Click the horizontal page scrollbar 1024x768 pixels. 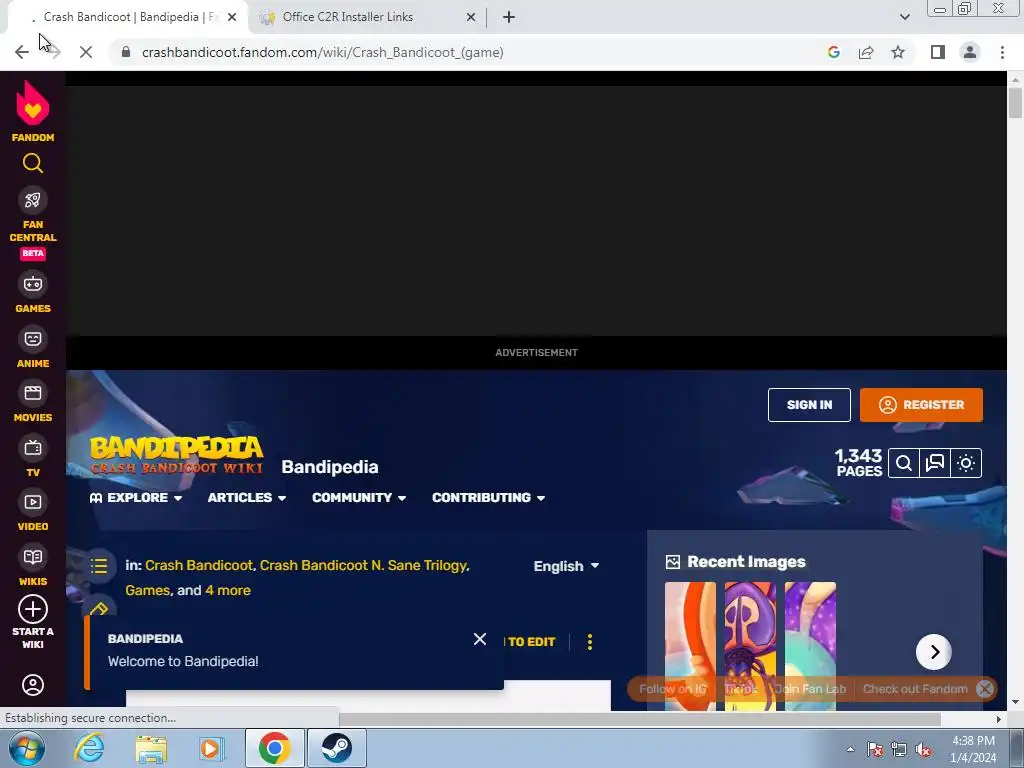640,719
